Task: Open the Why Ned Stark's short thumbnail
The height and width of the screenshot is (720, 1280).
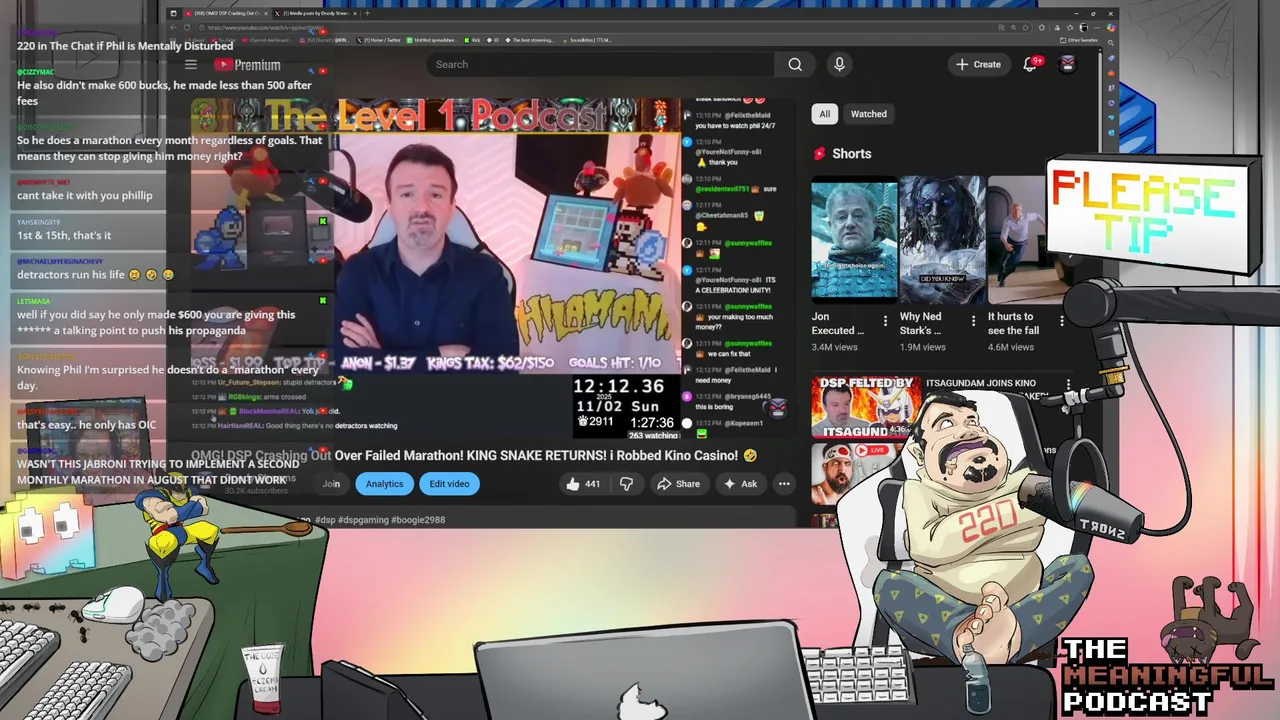Action: tap(942, 239)
